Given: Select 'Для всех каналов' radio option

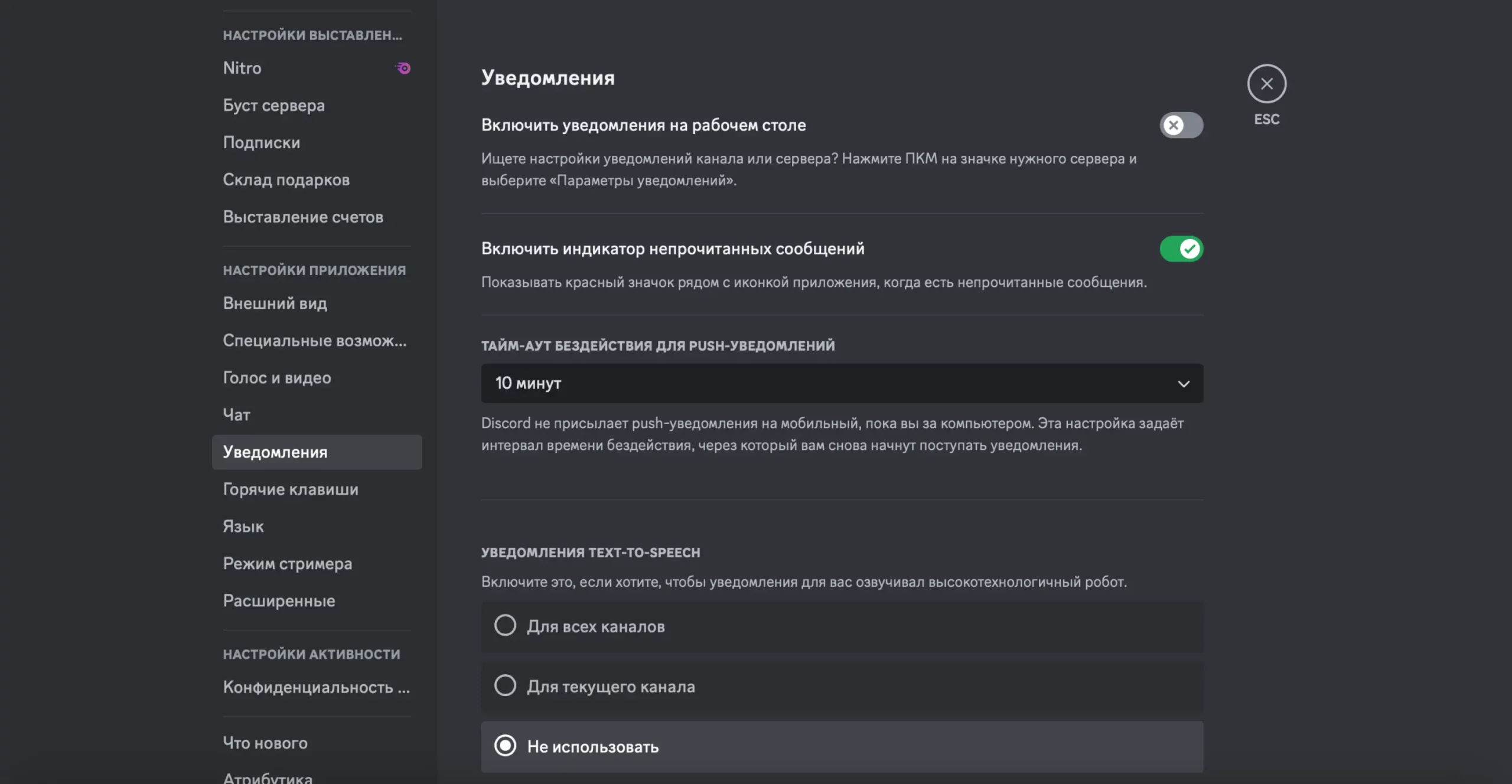Looking at the screenshot, I should 506,626.
